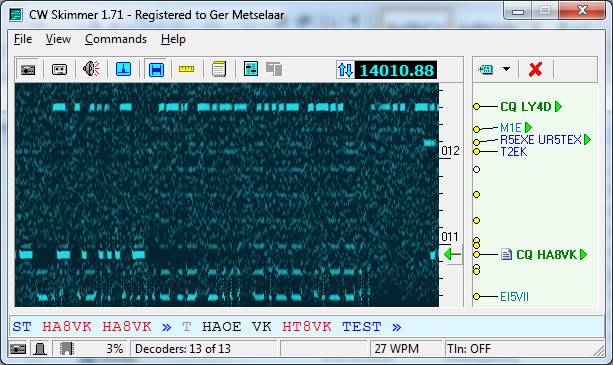The image size is (613, 365).
Task: Click the cassette recorder toolbar icon
Action: coord(59,70)
